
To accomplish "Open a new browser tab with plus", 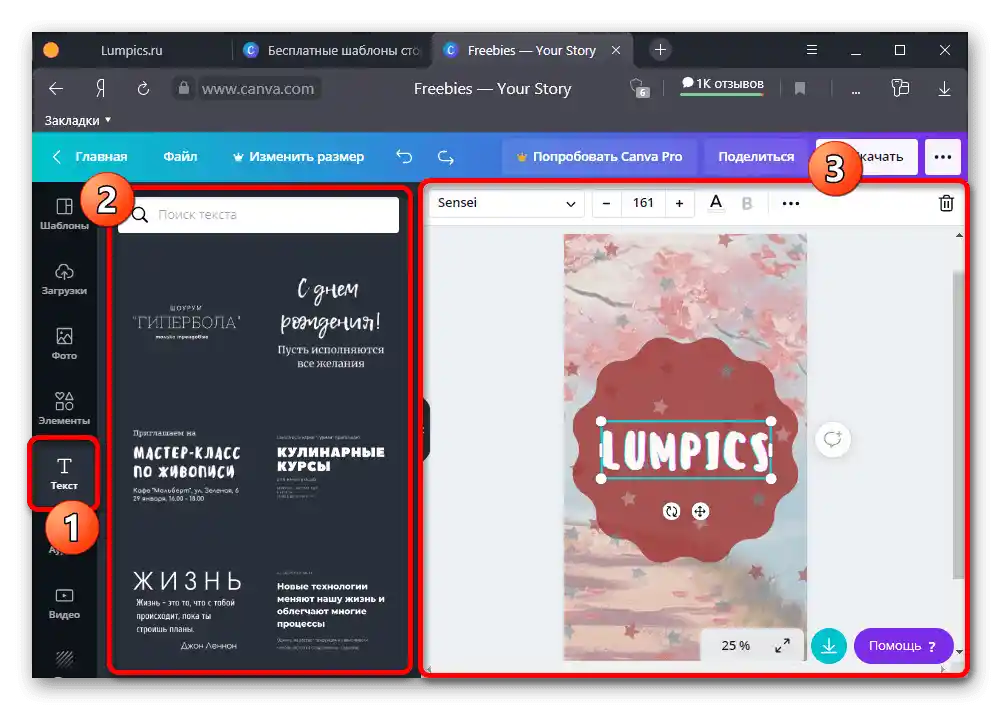I will tap(660, 50).
